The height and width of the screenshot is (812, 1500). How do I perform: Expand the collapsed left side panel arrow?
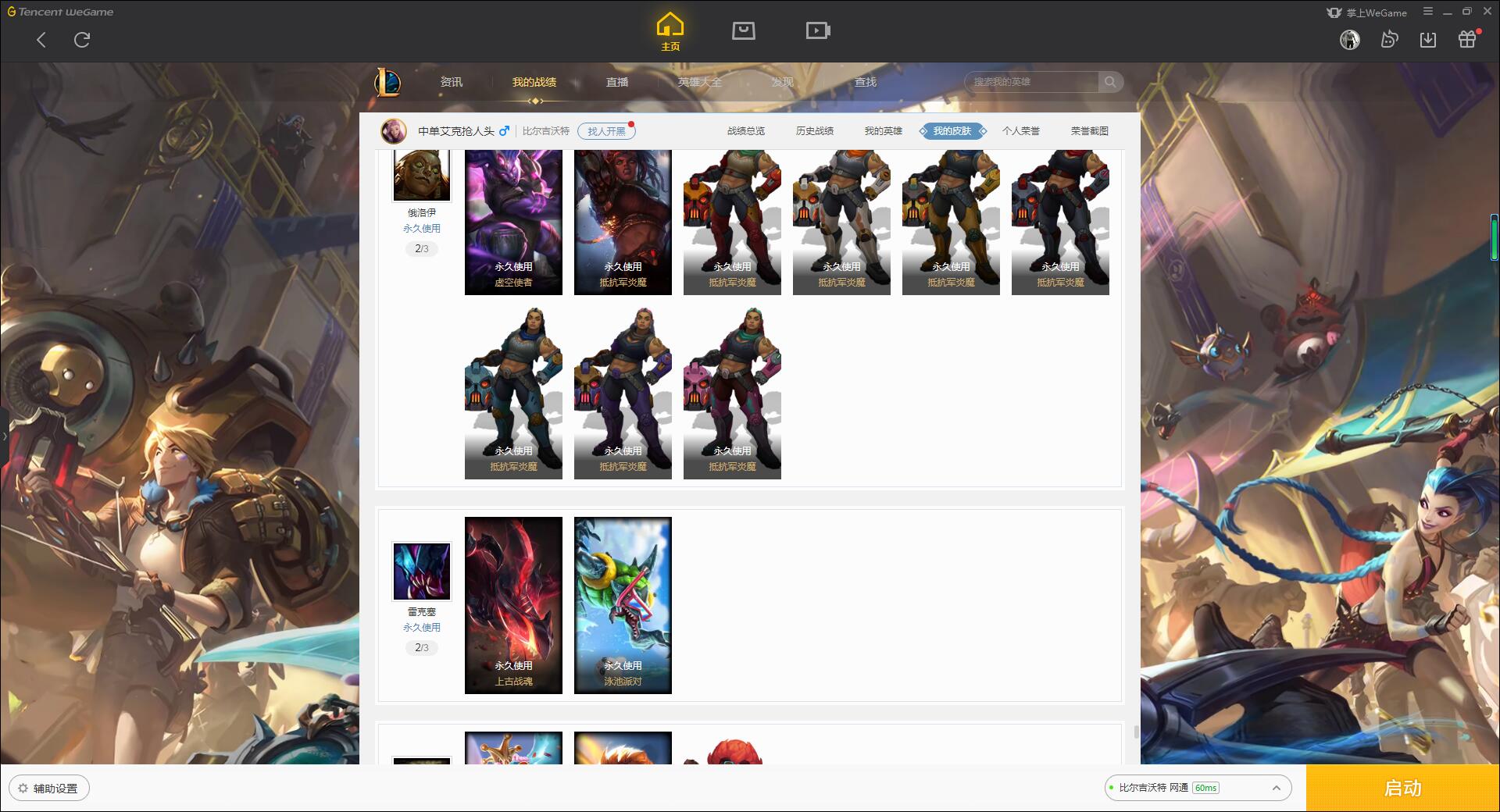point(4,436)
